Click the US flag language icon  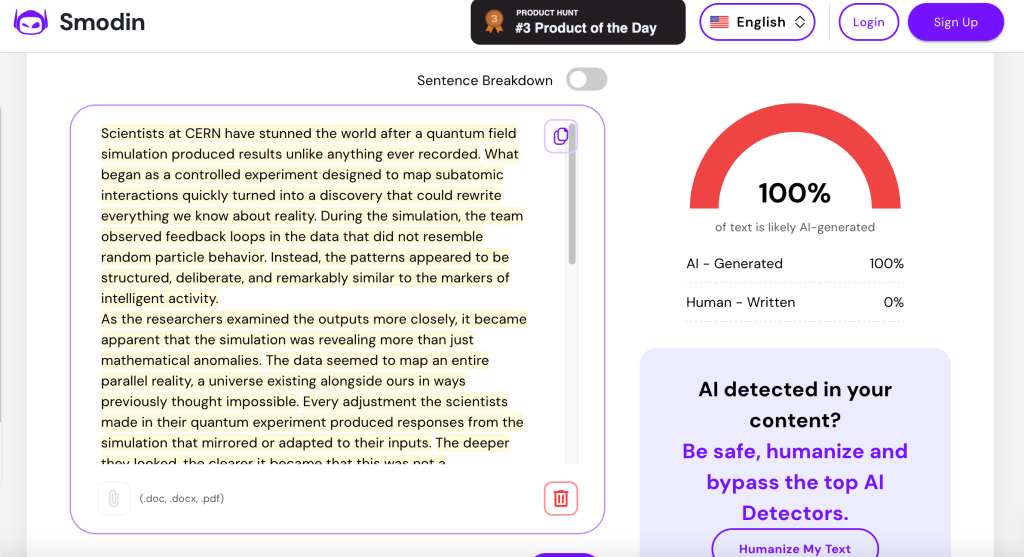click(719, 22)
